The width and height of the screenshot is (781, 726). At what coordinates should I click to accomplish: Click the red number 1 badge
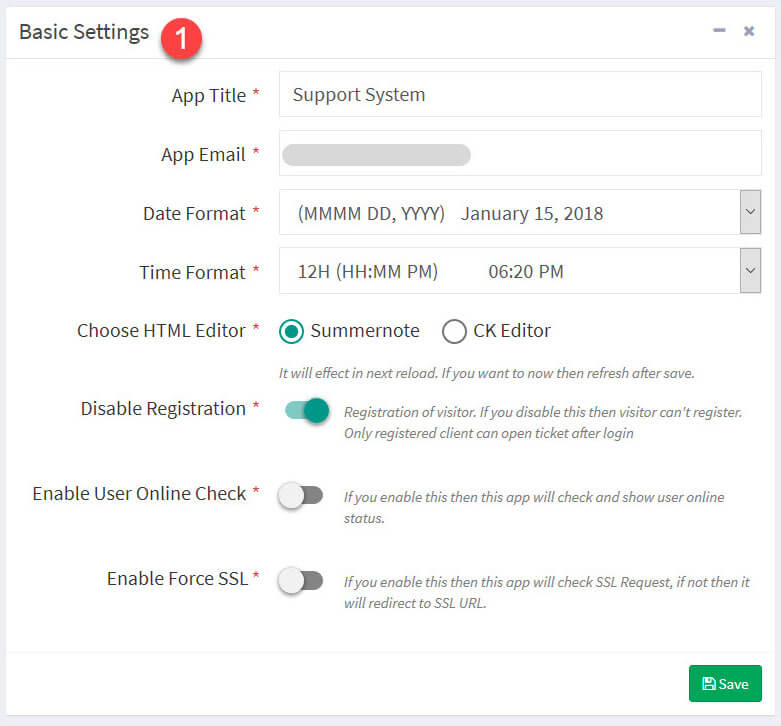tap(181, 39)
